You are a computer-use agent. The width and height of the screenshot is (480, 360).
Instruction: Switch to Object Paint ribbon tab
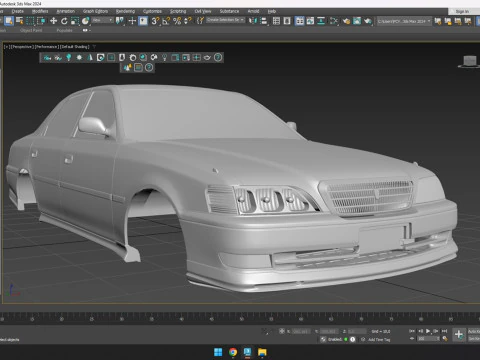31,30
